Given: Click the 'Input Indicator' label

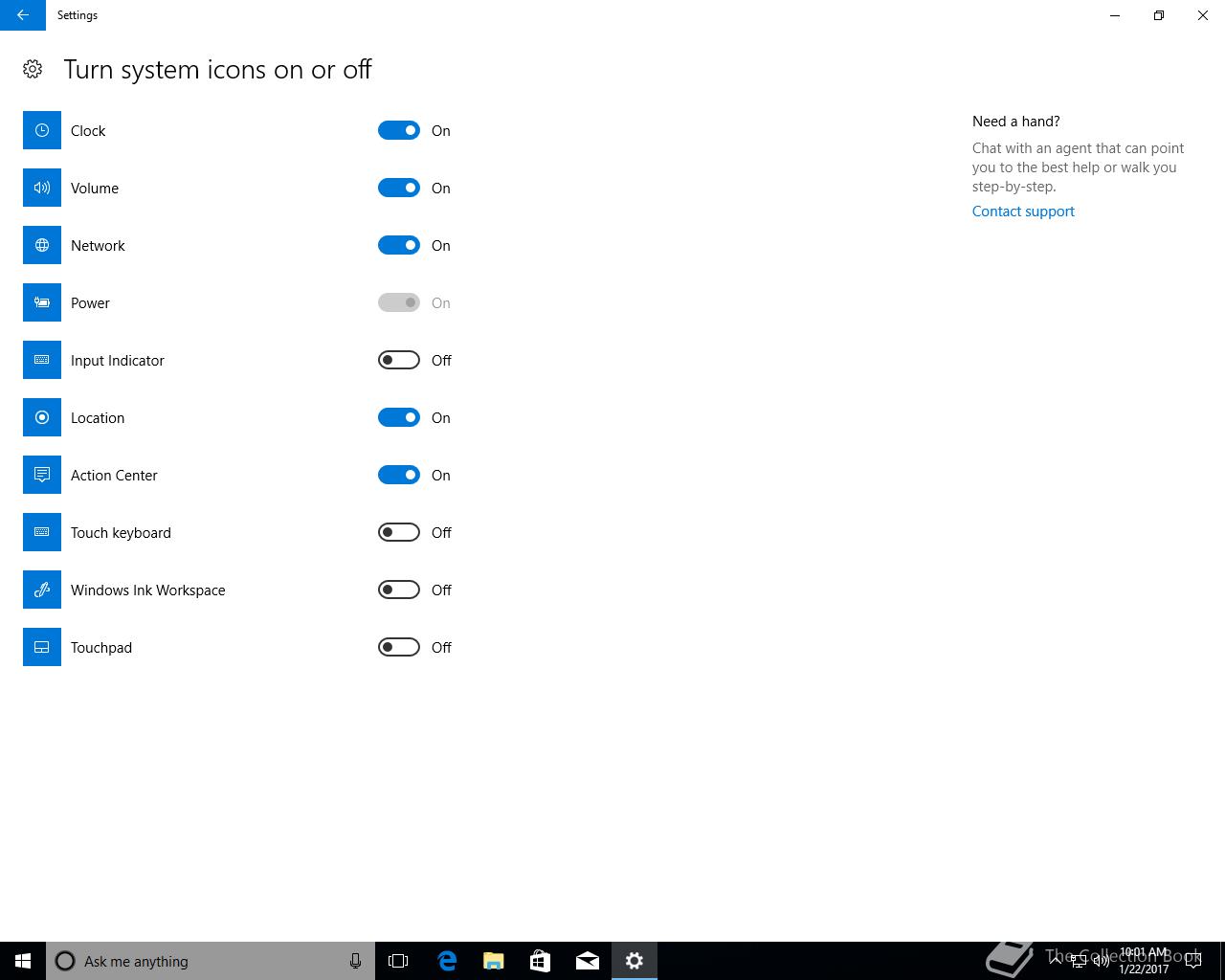Looking at the screenshot, I should (x=118, y=360).
